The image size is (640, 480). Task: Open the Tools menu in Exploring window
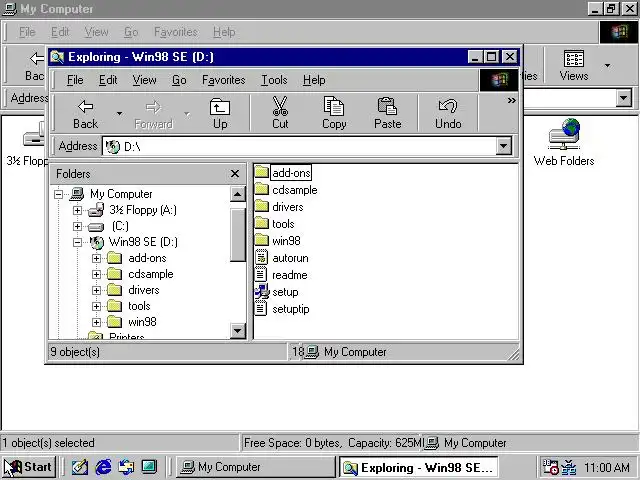pos(274,80)
